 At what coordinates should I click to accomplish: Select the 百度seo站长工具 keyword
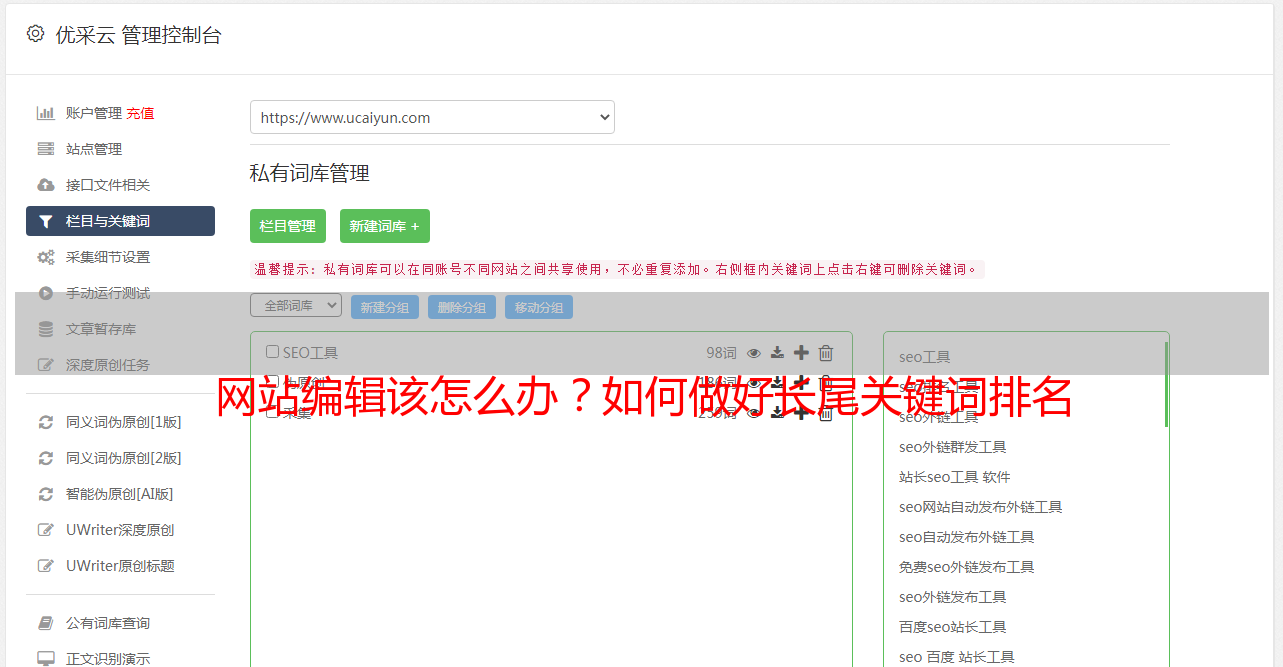pos(953,627)
